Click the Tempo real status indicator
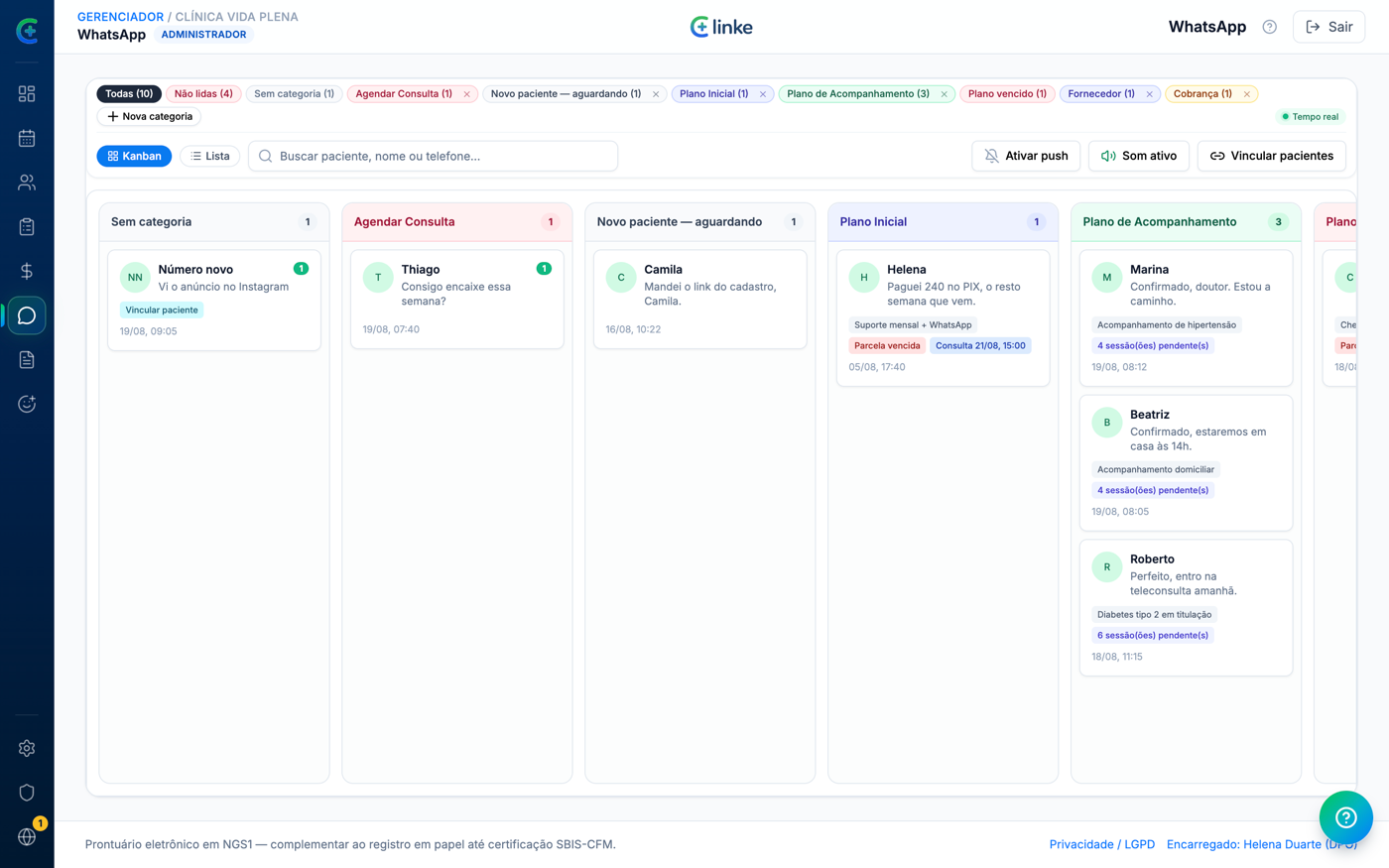This screenshot has height=868, width=1389. [x=1310, y=116]
